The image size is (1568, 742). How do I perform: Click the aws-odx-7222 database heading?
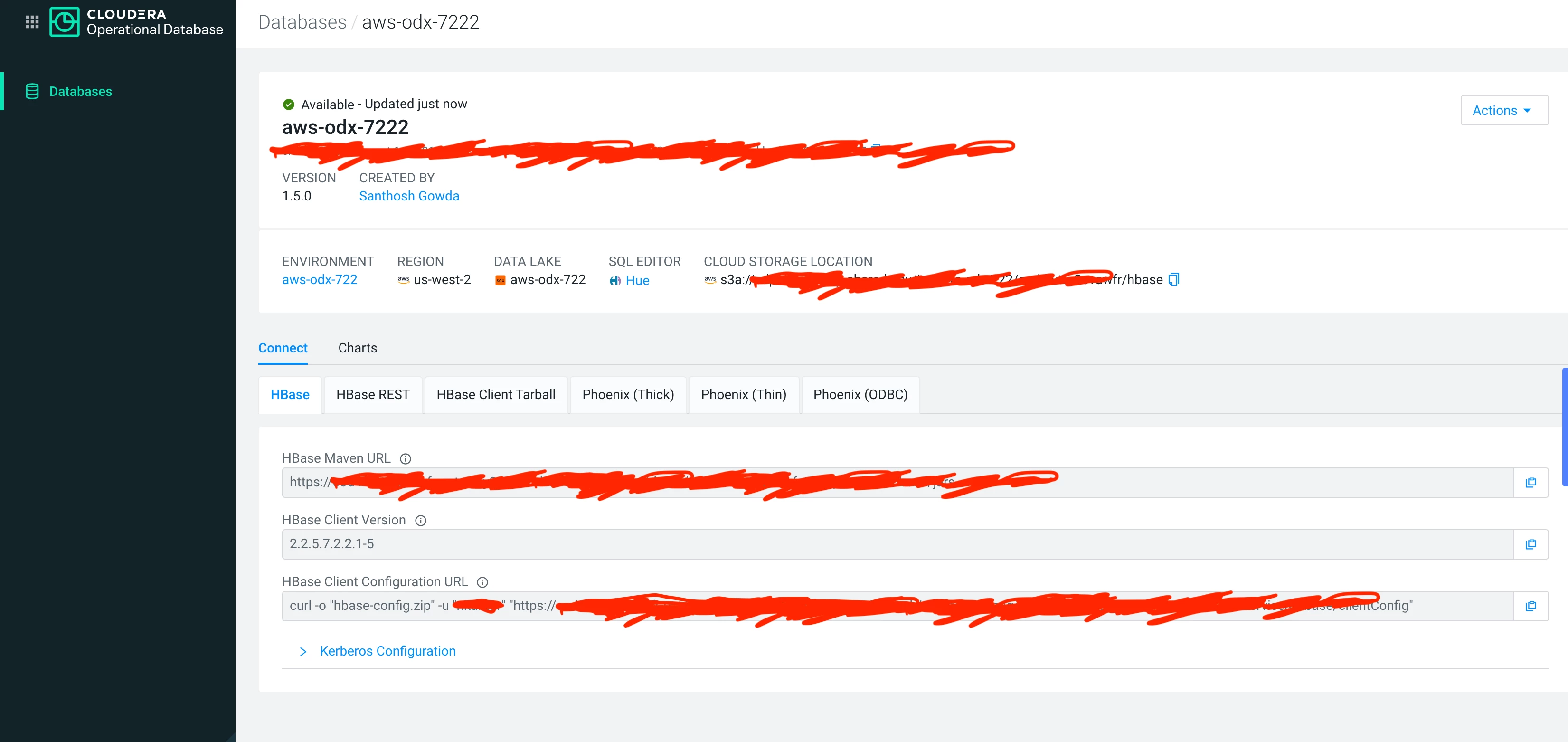click(x=345, y=127)
